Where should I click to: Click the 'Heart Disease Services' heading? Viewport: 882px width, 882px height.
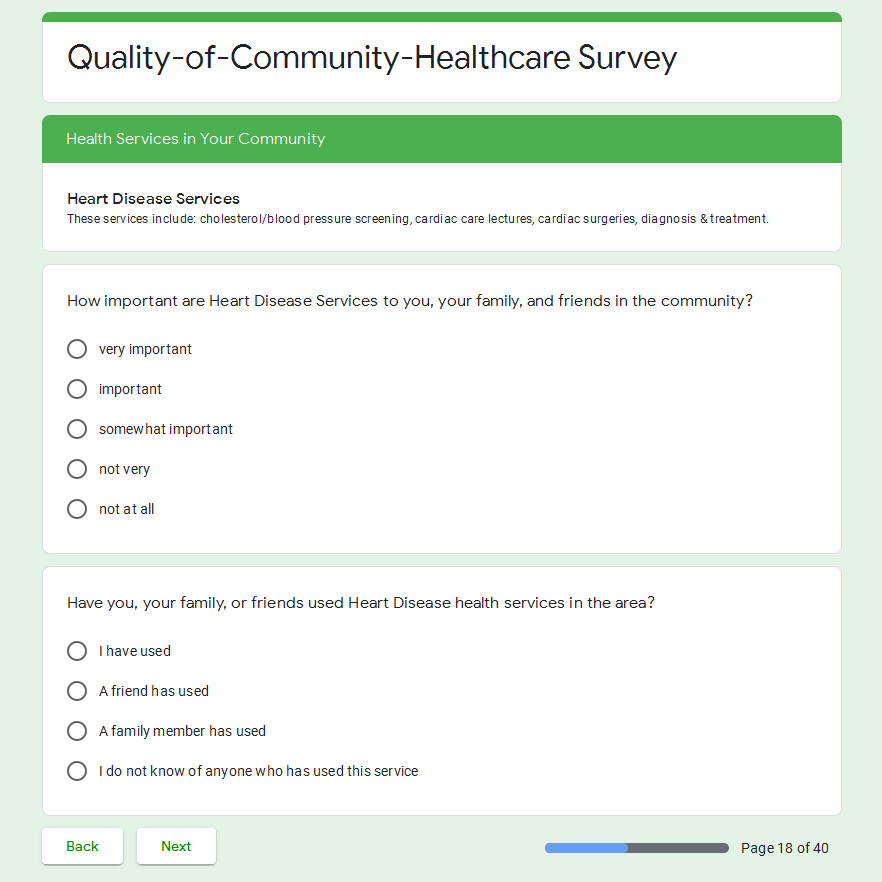(x=153, y=198)
